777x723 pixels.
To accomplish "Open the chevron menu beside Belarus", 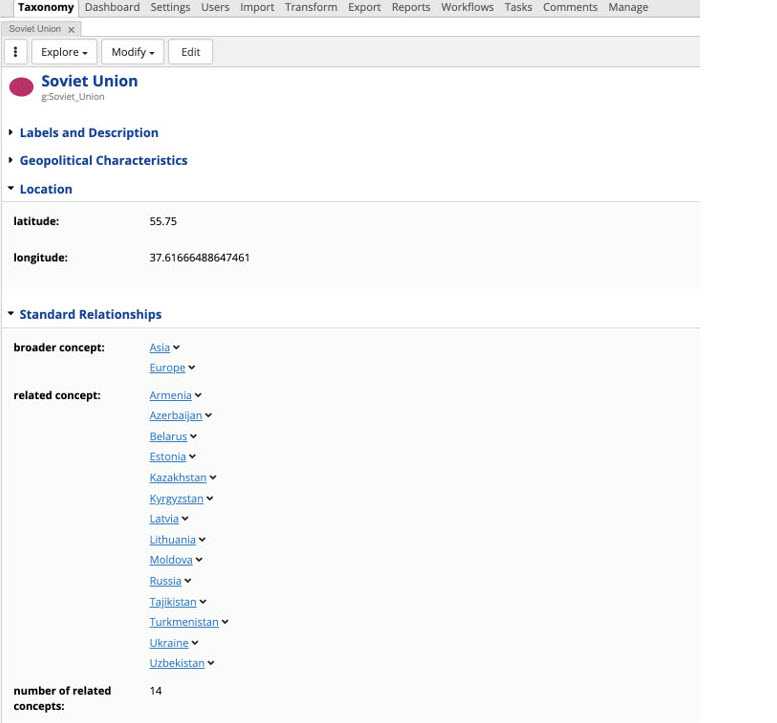I will point(194,437).
